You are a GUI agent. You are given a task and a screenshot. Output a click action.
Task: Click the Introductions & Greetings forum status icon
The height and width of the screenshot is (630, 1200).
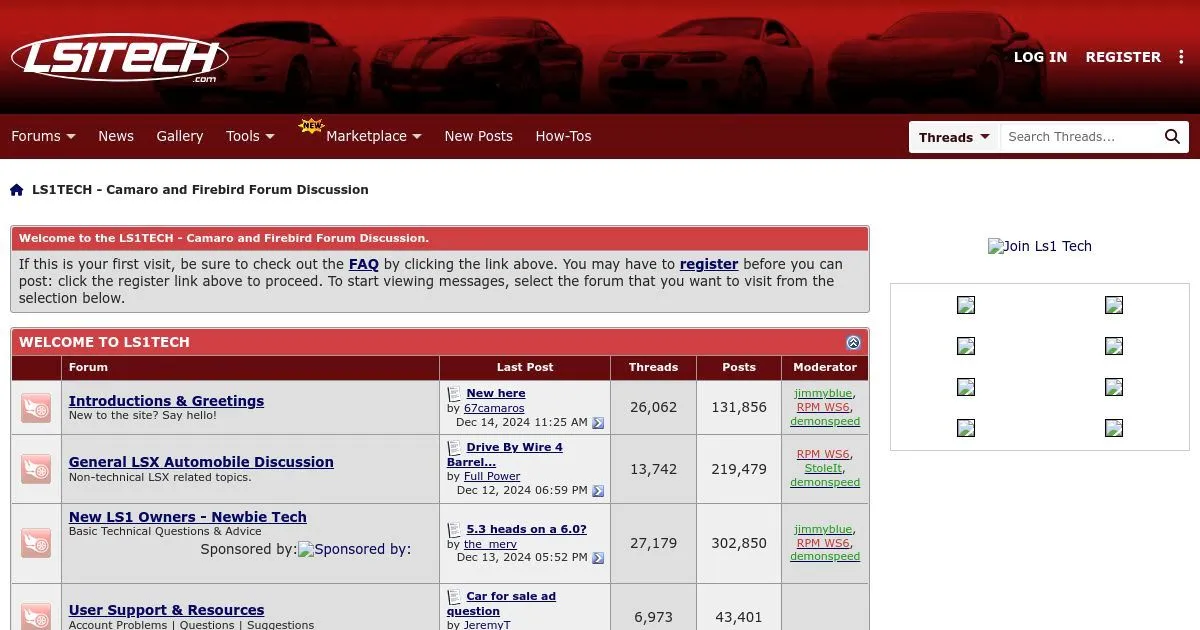(36, 407)
